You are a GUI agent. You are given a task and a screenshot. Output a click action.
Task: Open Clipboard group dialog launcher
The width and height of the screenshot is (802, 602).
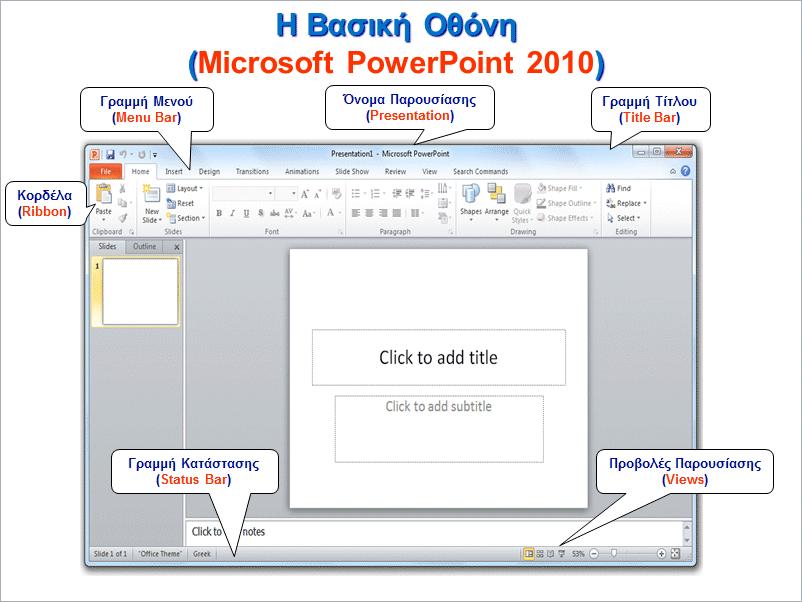[131, 232]
